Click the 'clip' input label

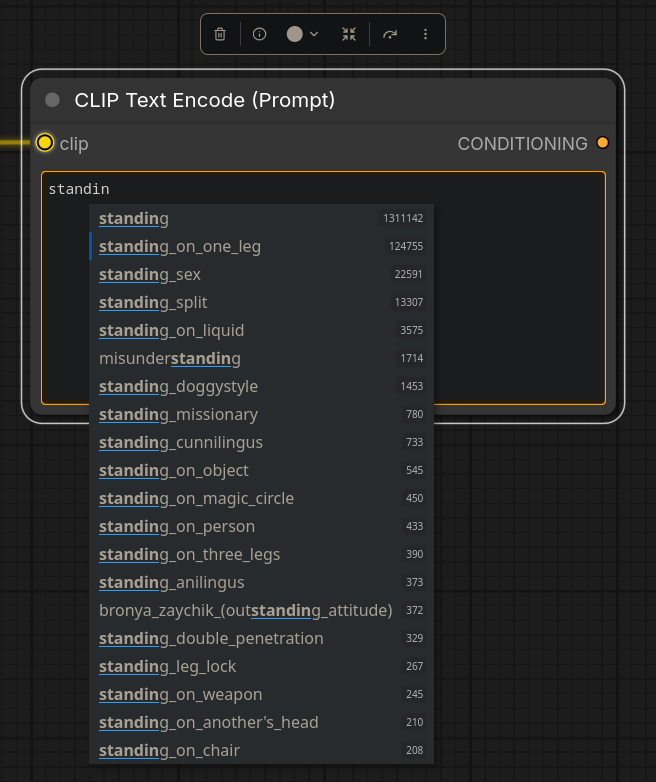coord(74,144)
